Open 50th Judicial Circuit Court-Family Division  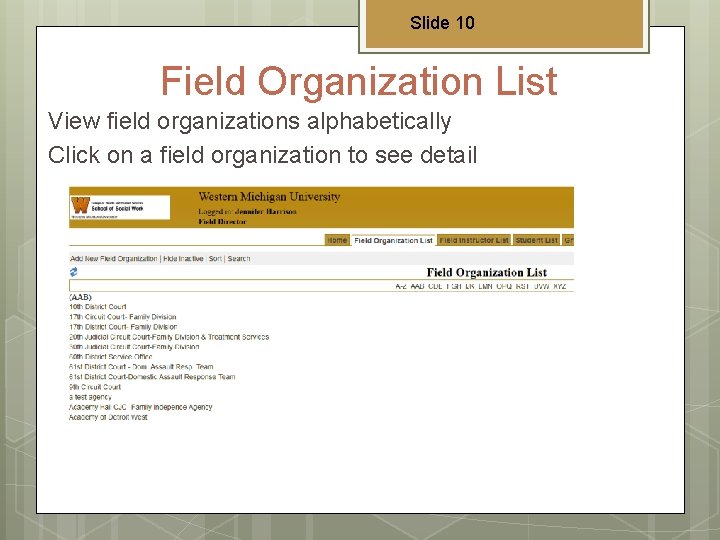click(134, 347)
